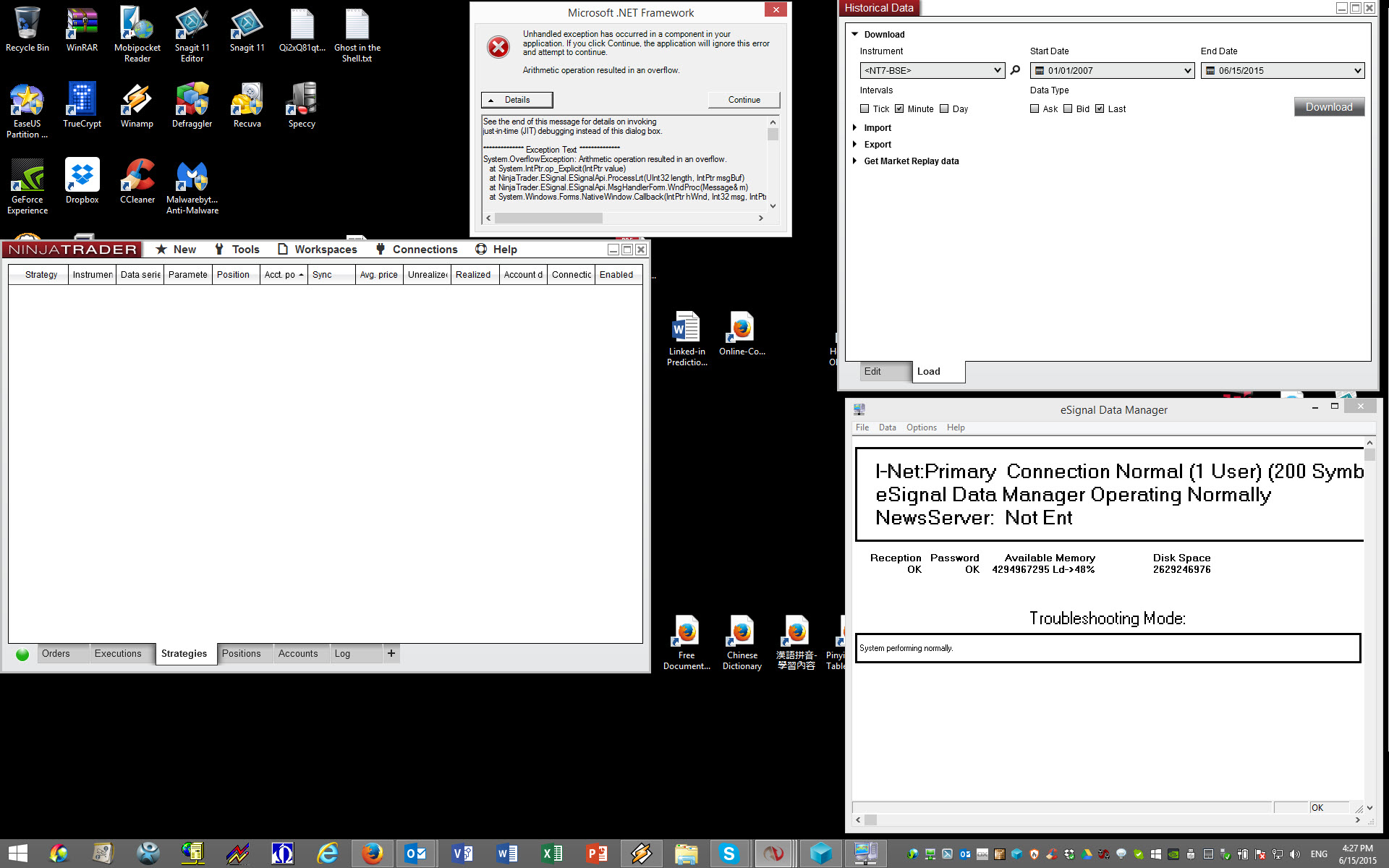Viewport: 1389px width, 868px height.
Task: Click Continue in the .NET error dialog
Action: point(744,100)
